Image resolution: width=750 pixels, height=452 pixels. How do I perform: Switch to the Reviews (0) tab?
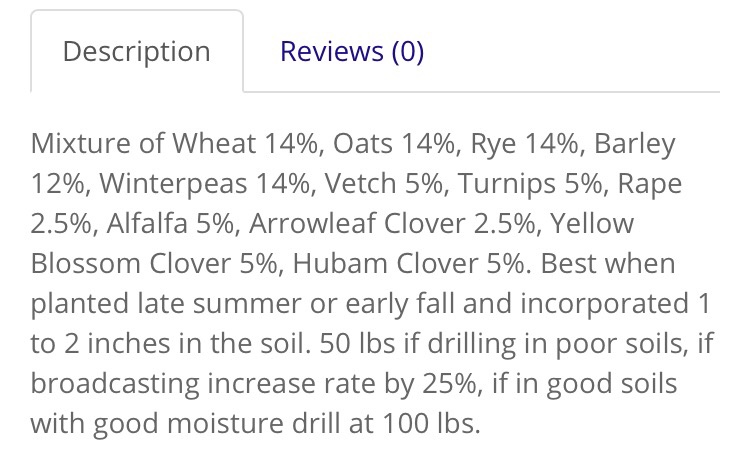352,51
